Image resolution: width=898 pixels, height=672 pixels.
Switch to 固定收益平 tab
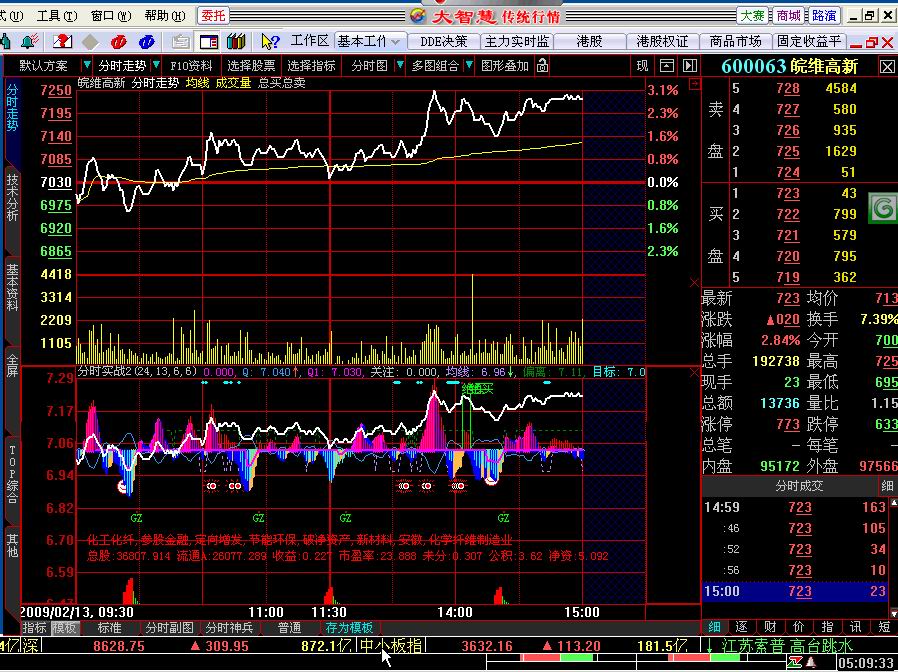pos(809,41)
